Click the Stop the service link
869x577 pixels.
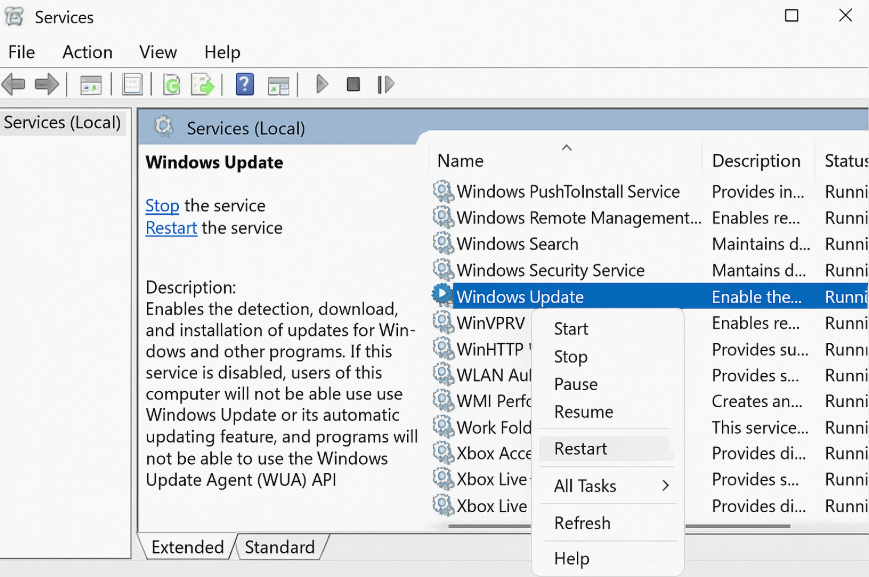pos(162,206)
